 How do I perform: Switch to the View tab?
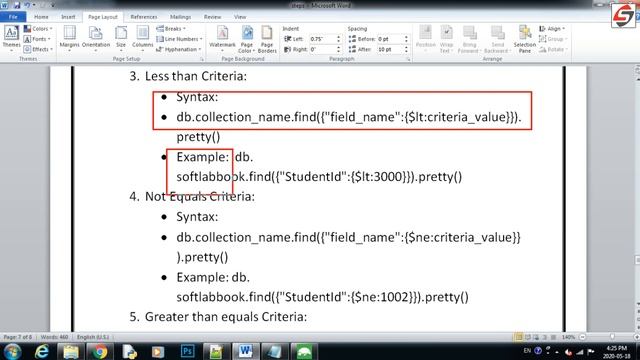click(x=240, y=17)
